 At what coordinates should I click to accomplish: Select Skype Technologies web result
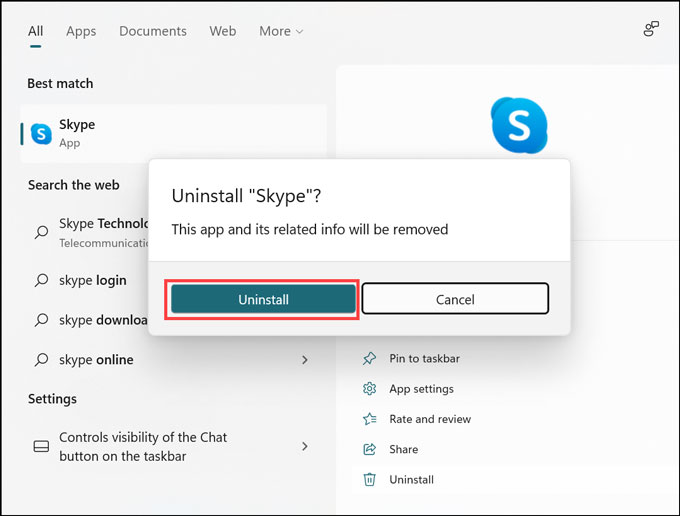103,232
